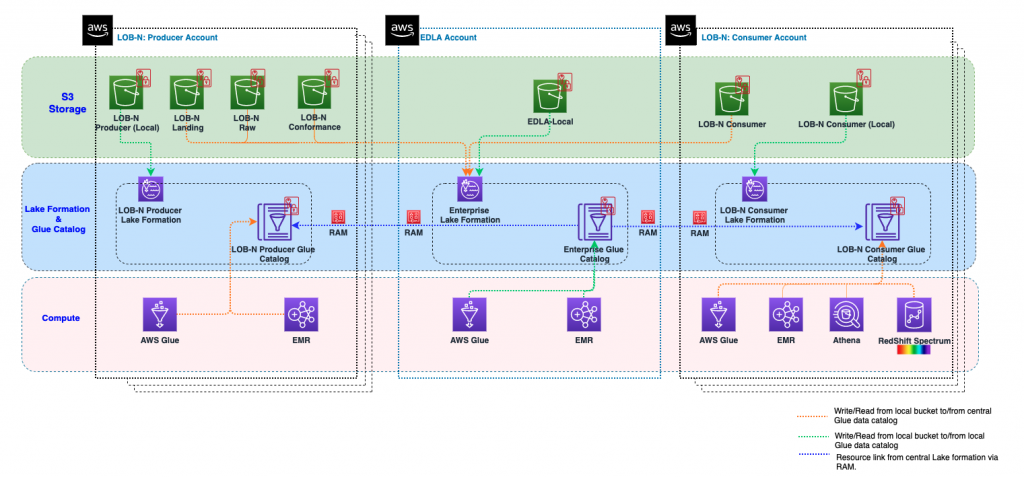Click the LOB-N Landing S3 bucket icon
1024x477 pixels.
point(187,92)
